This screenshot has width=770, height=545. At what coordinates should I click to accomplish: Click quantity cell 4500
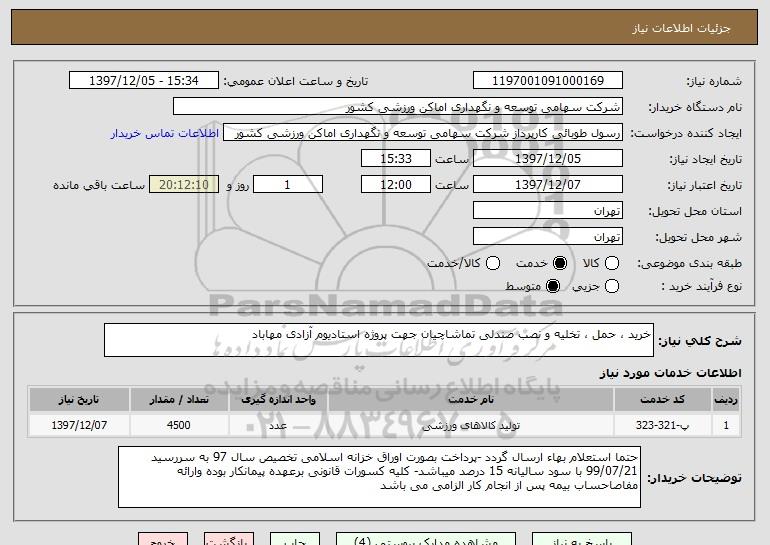179,425
